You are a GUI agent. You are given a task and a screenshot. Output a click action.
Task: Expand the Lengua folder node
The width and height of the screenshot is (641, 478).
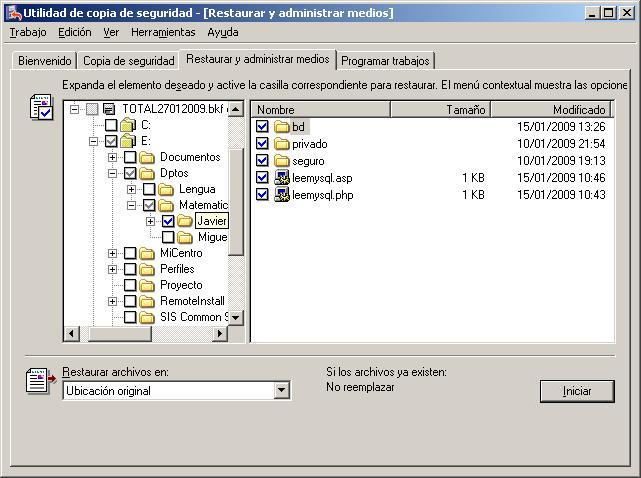[131, 189]
